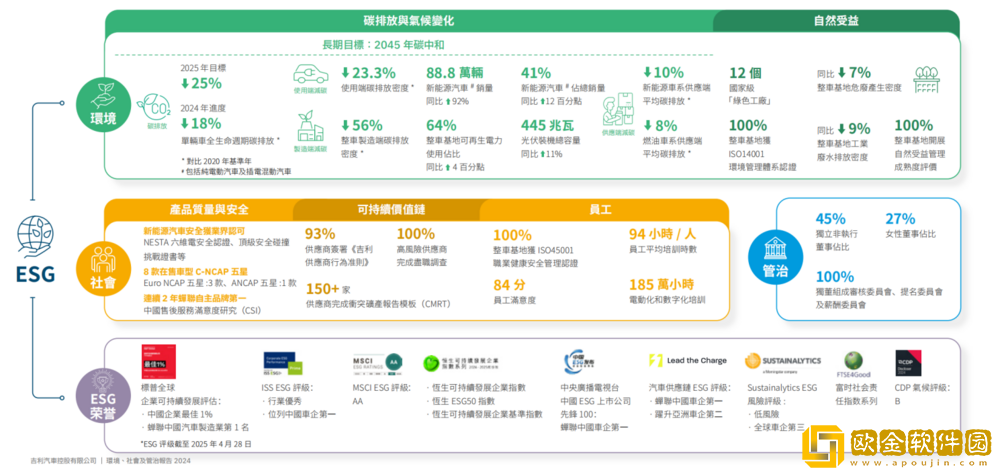Click the black CDP logo
This screenshot has height=472, width=1000.
(907, 362)
